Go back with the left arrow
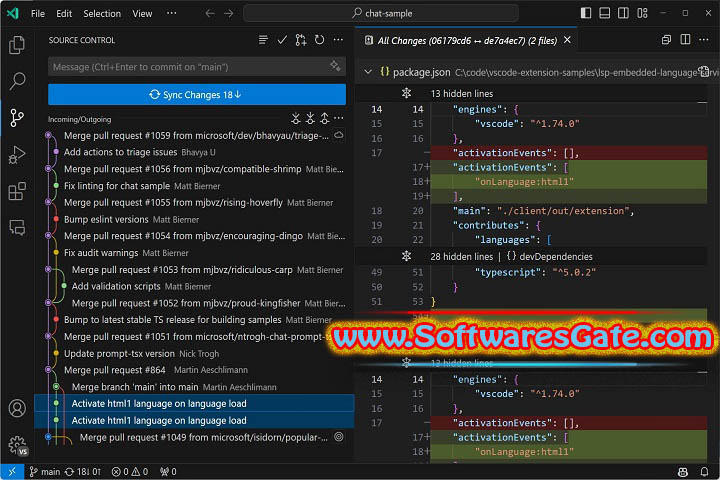Screen dimensions: 720x480 [210, 13]
